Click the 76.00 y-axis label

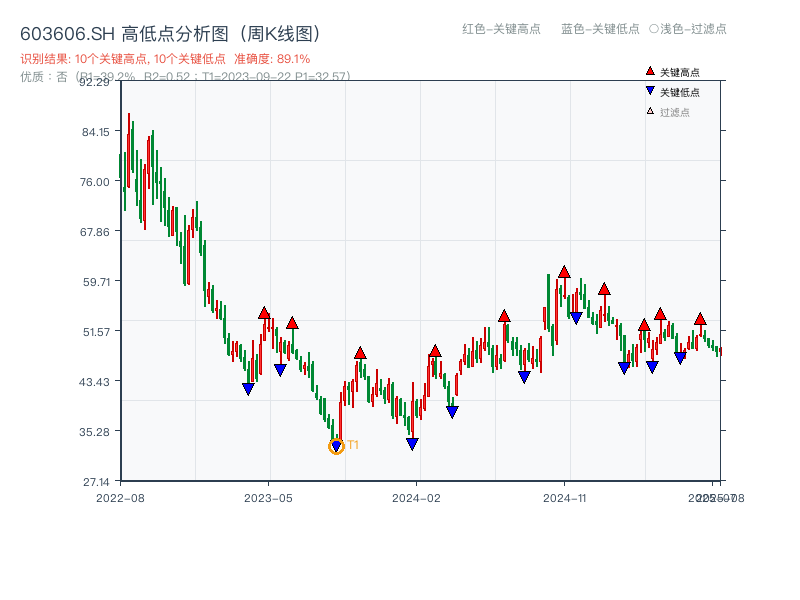click(x=95, y=182)
